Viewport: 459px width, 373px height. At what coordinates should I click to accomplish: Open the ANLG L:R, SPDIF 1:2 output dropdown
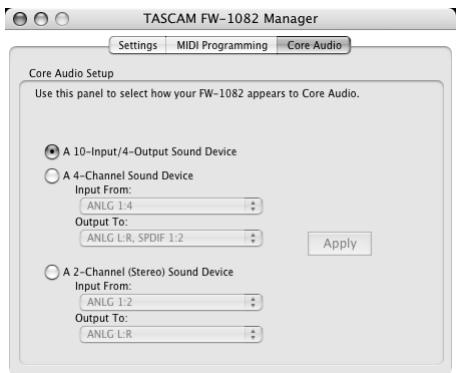pyautogui.click(x=171, y=238)
